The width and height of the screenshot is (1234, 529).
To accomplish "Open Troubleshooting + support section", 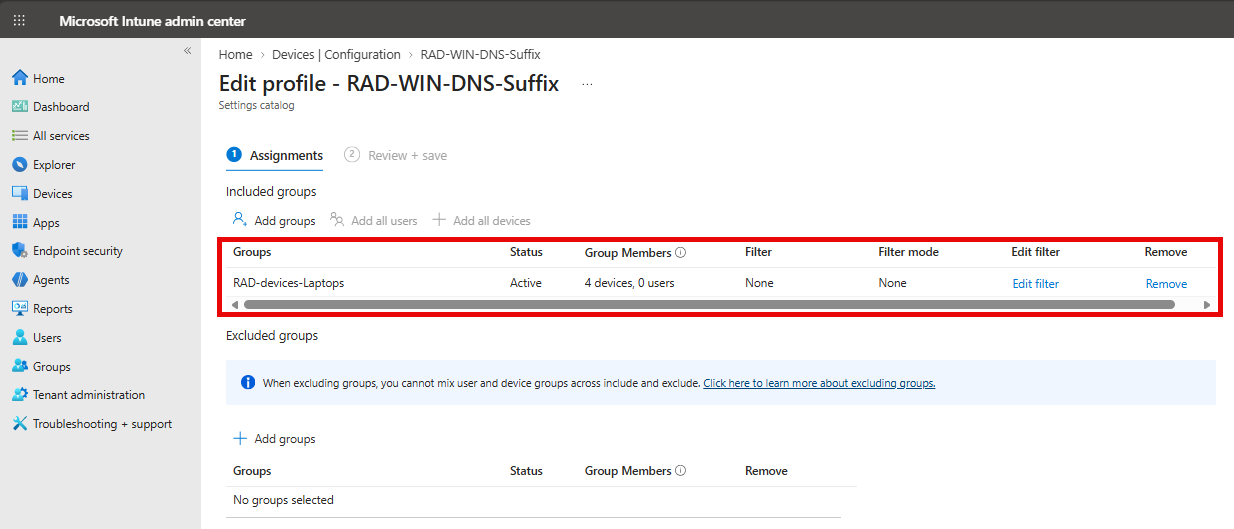I will [102, 424].
